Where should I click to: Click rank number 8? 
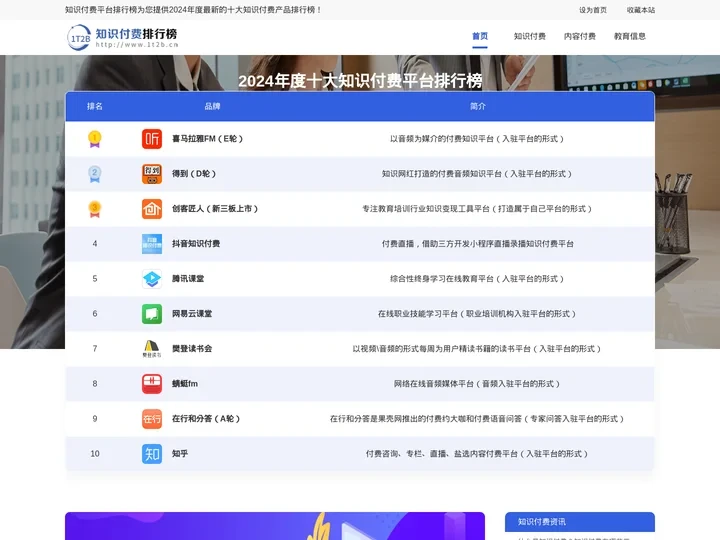95,383
